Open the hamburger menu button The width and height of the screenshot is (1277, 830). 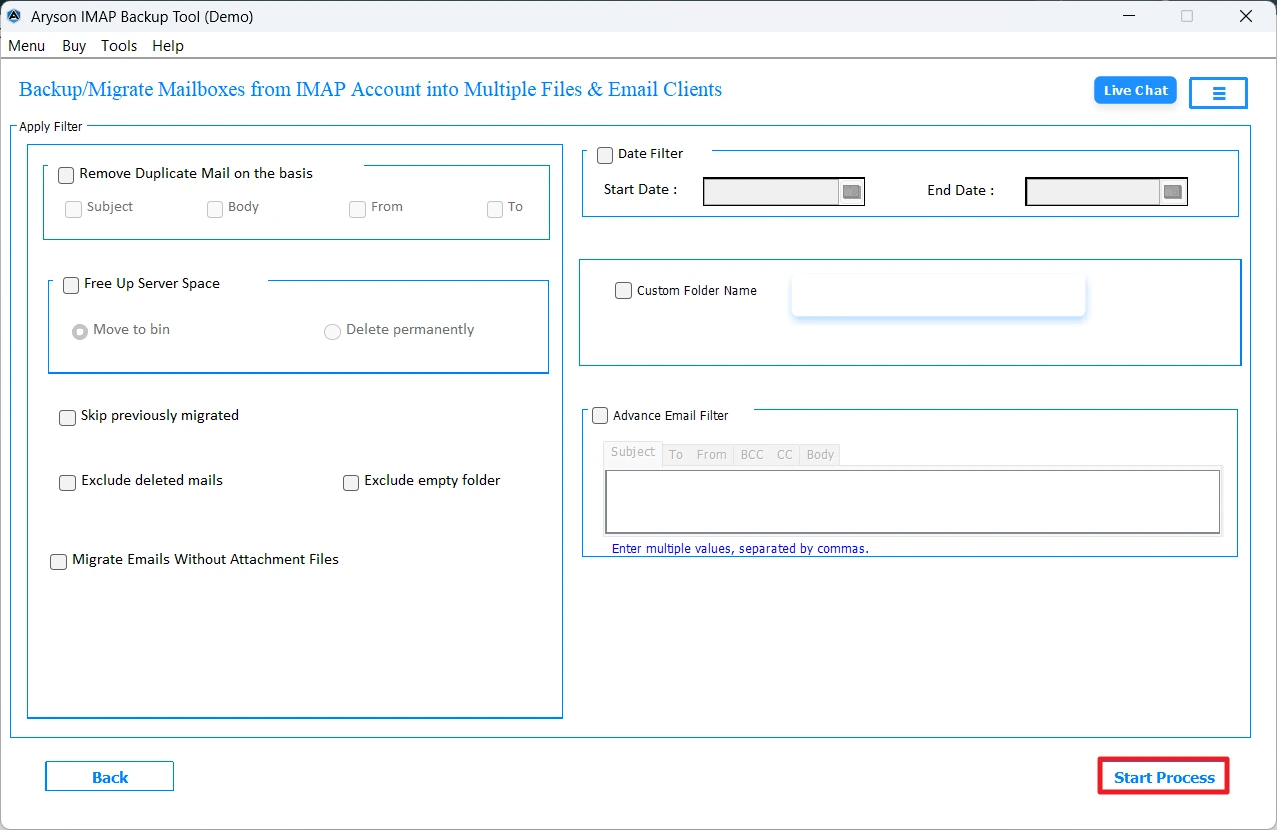point(1219,92)
